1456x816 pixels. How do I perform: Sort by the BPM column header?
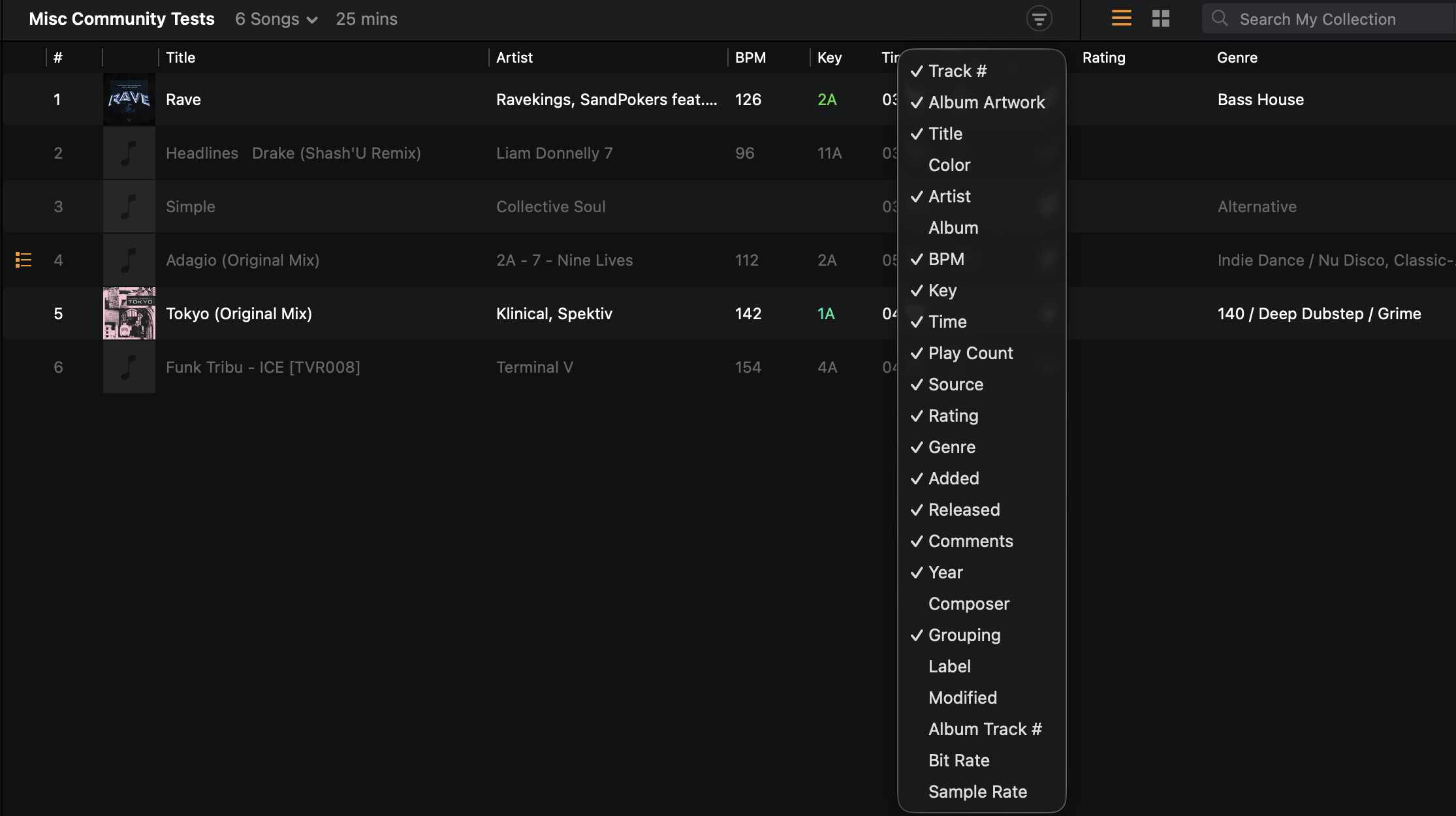click(750, 57)
